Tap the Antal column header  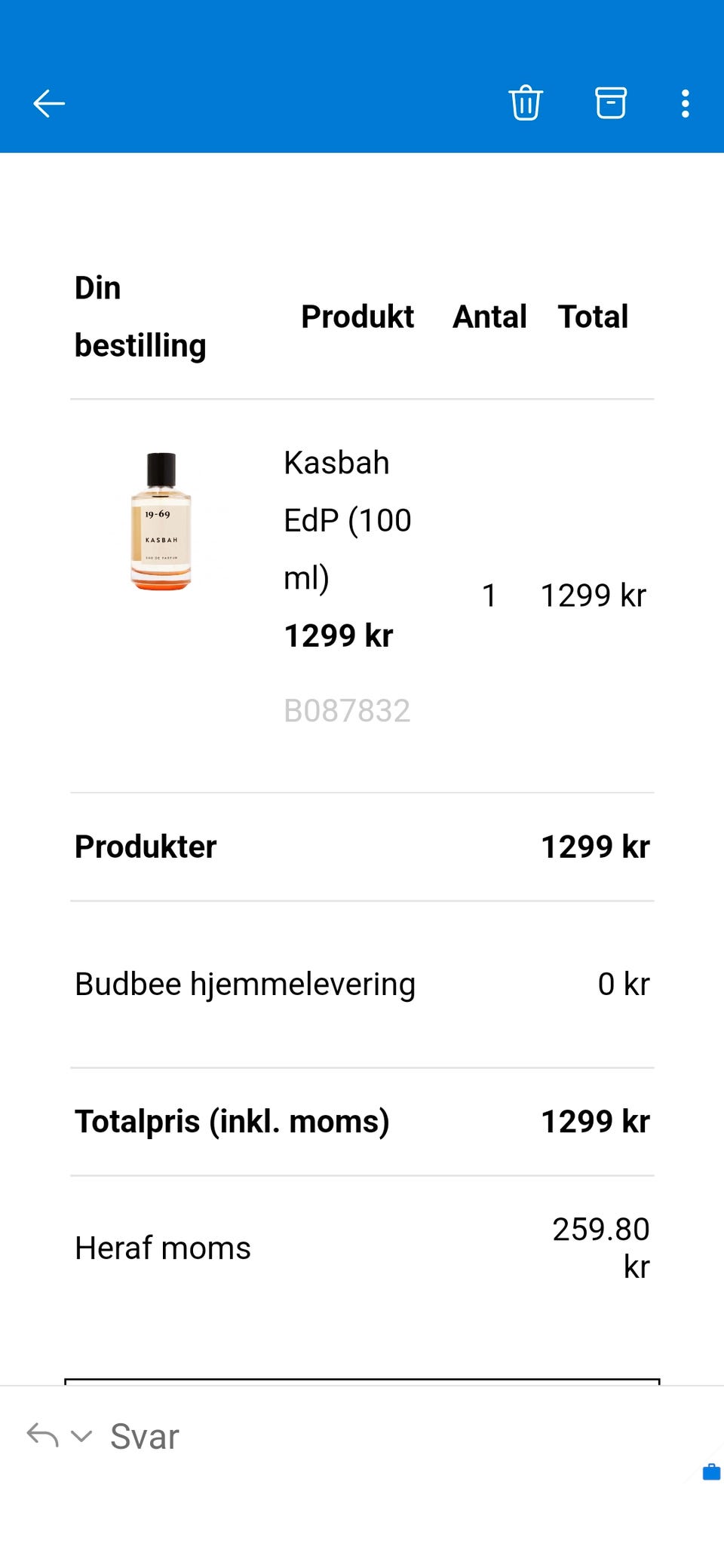point(489,317)
